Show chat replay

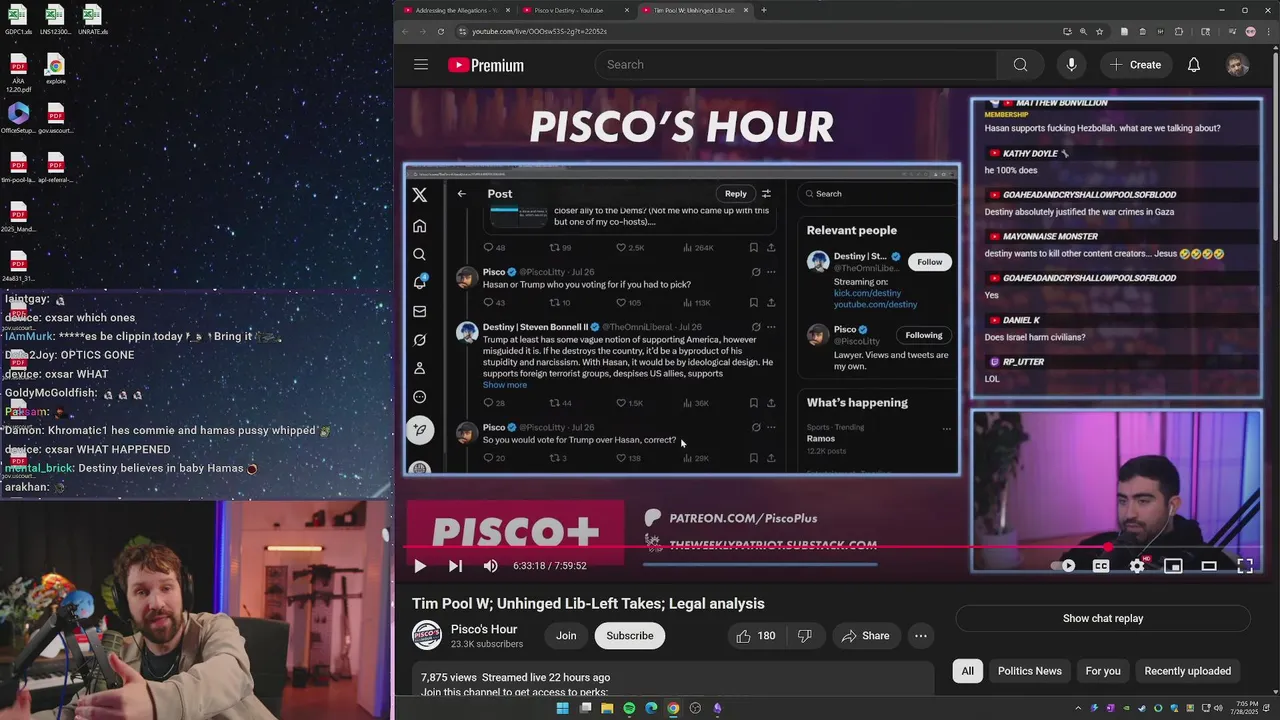click(1103, 618)
